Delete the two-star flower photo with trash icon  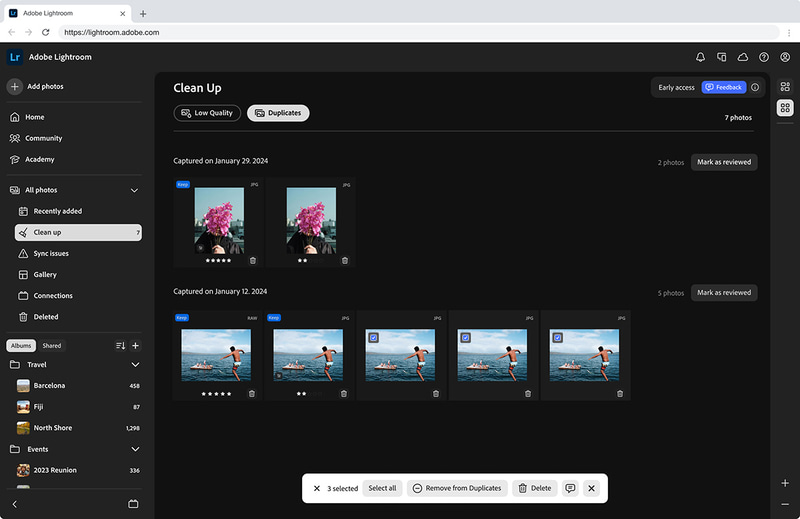tap(345, 261)
